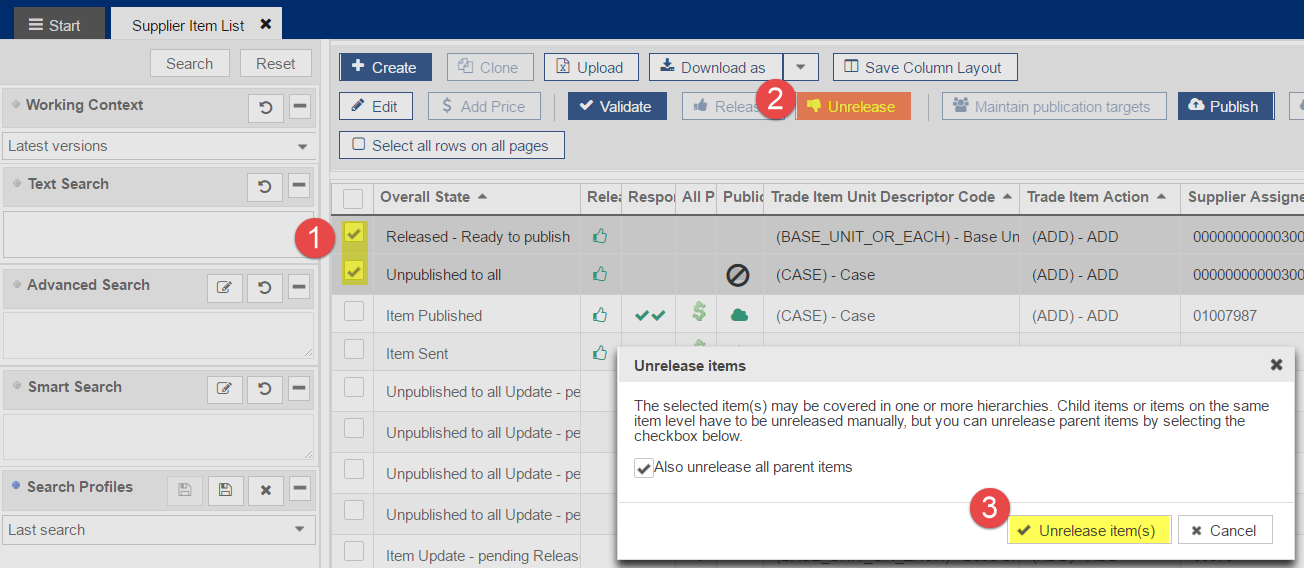Check the Item Published row checkbox
This screenshot has height=568, width=1304.
pos(354,312)
